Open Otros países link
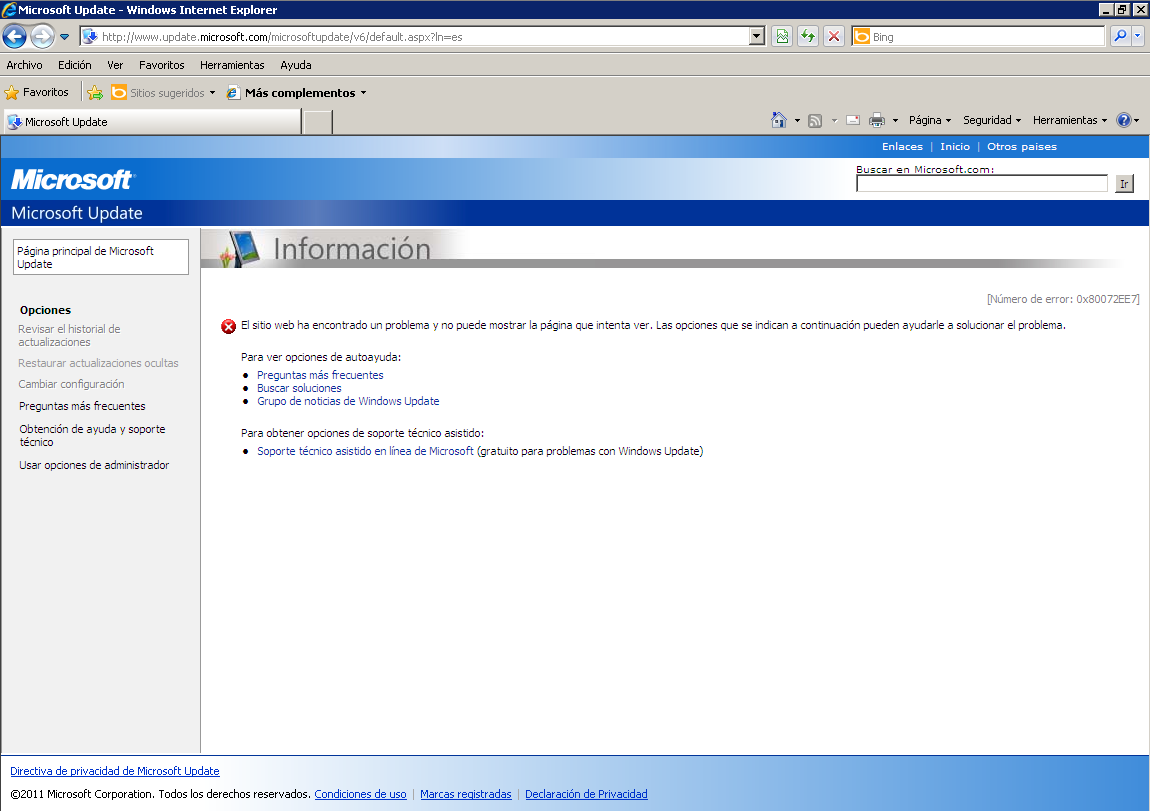 [x=1022, y=147]
